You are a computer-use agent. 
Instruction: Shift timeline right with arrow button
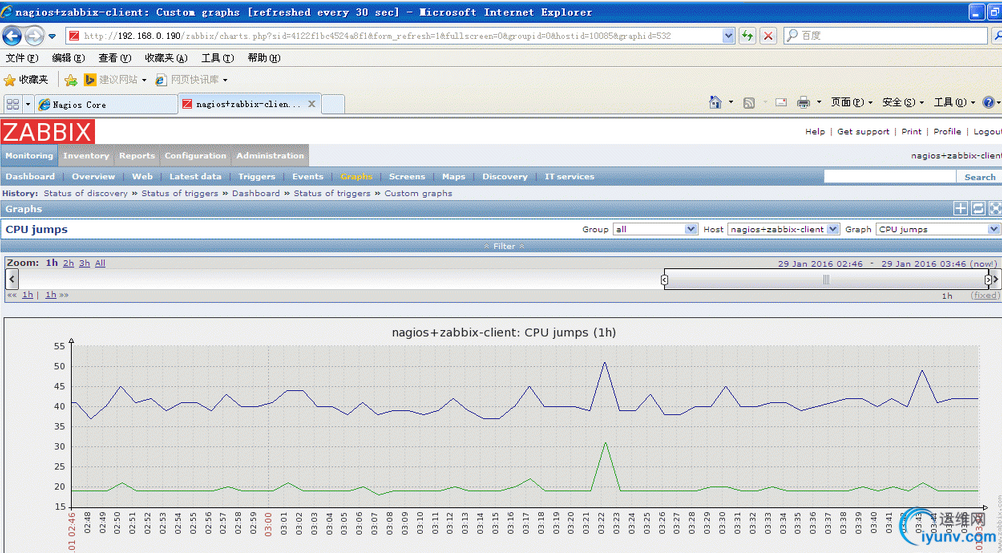click(996, 279)
